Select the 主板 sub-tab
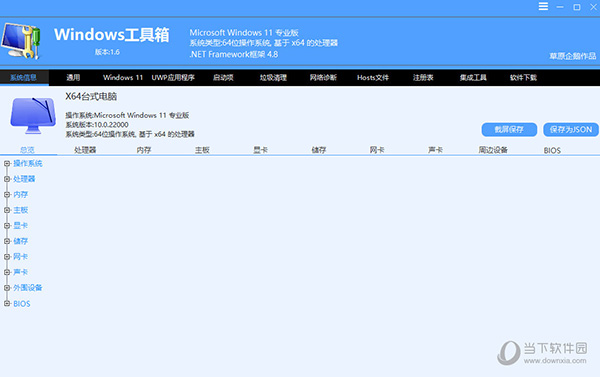This screenshot has height=377, width=600. coord(202,150)
